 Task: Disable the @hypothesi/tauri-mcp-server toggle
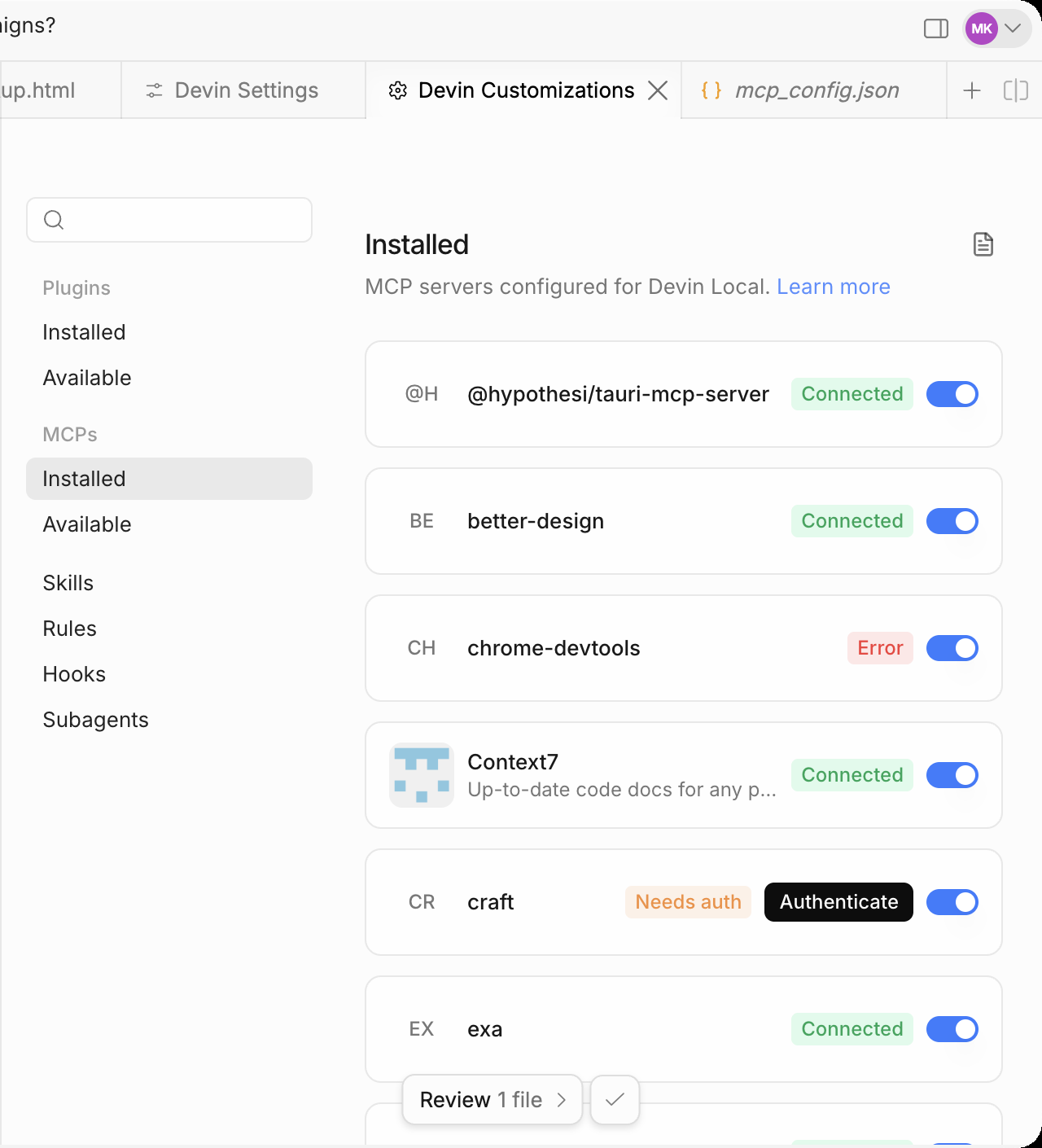pyautogui.click(x=952, y=394)
